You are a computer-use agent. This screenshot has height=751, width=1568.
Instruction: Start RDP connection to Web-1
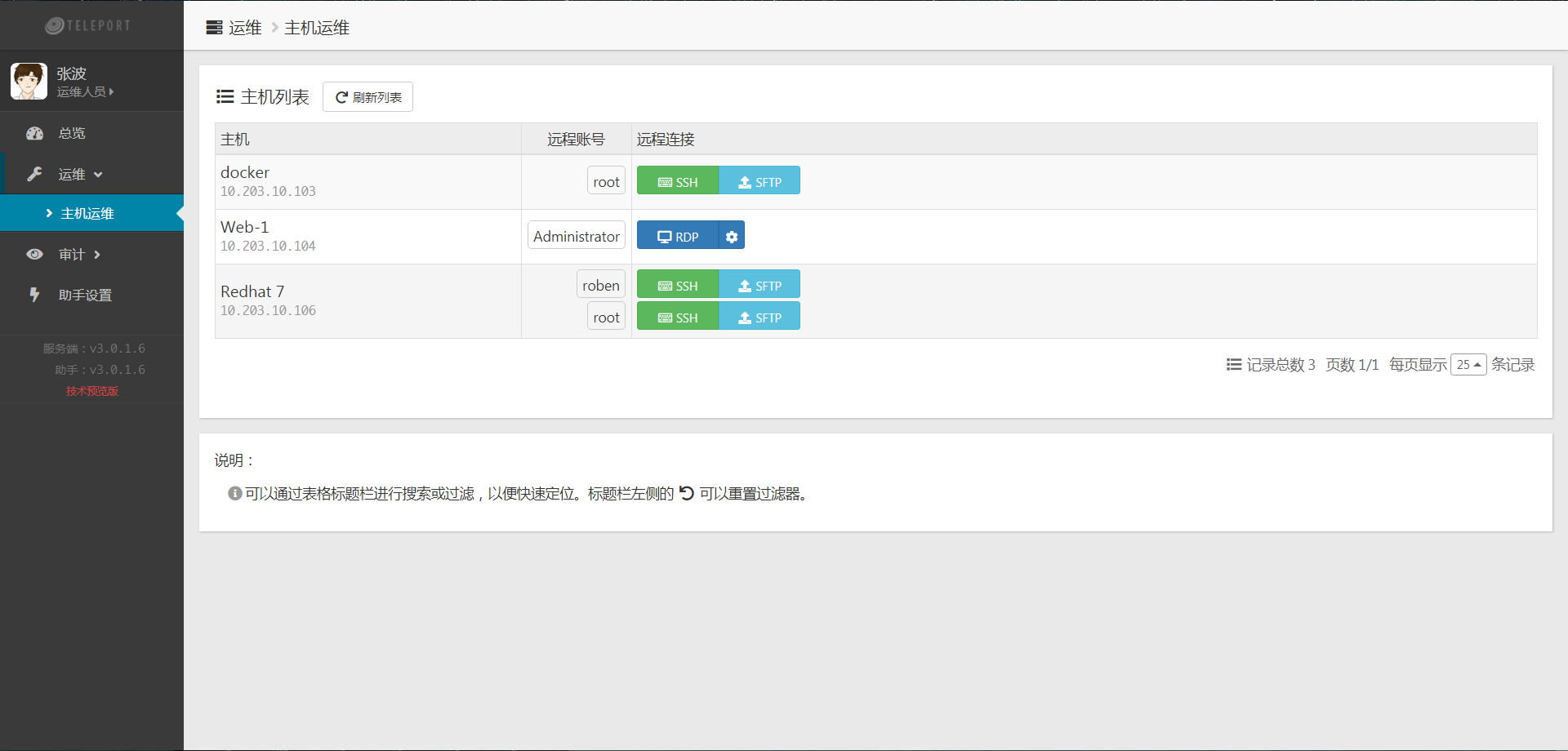(678, 236)
